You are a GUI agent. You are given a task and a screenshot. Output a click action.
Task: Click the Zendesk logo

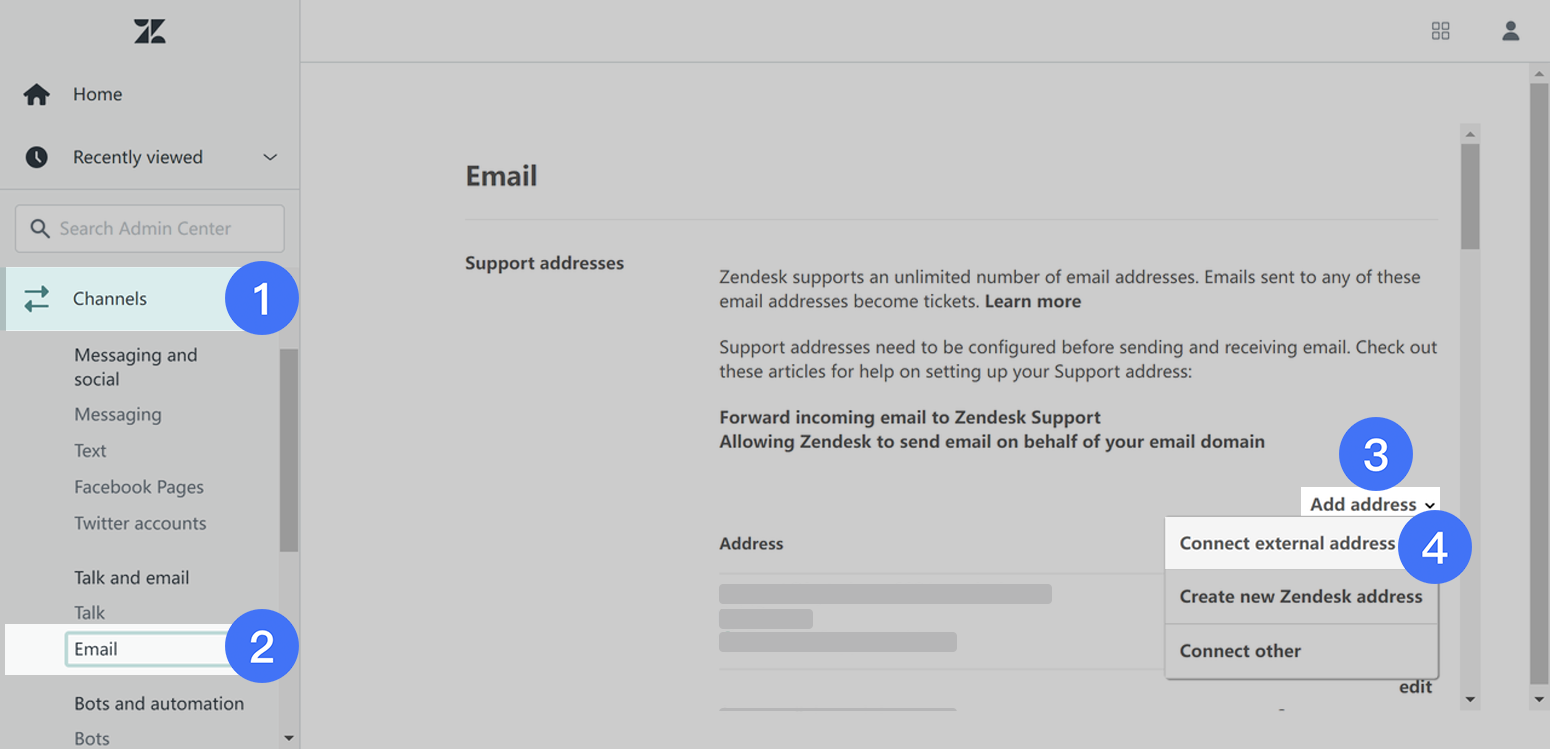point(148,31)
